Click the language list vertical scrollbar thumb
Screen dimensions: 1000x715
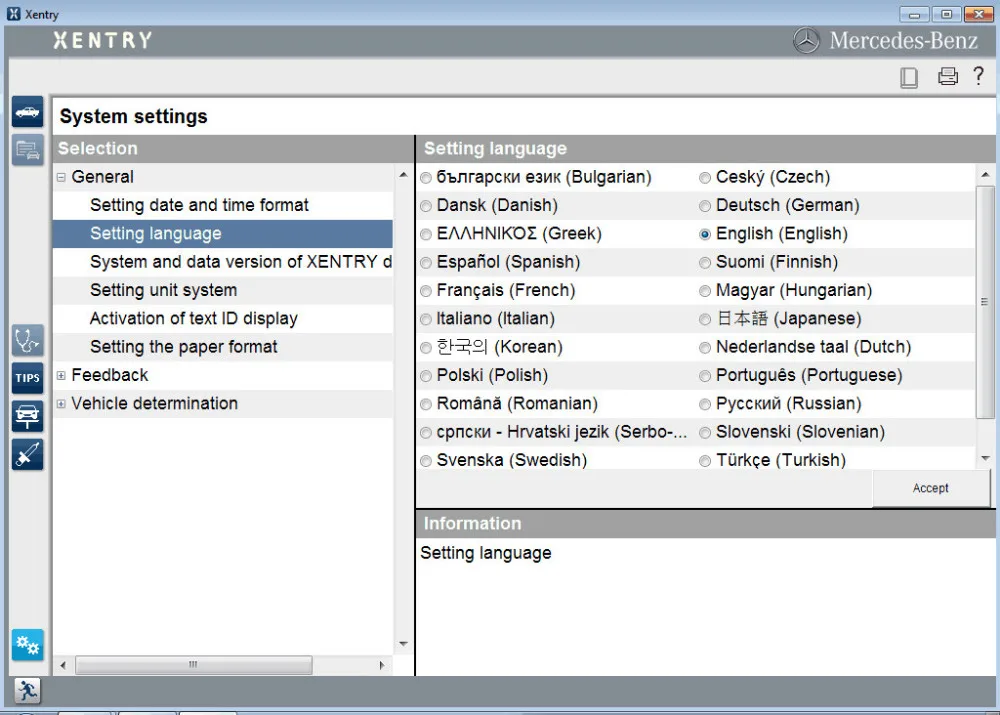985,302
